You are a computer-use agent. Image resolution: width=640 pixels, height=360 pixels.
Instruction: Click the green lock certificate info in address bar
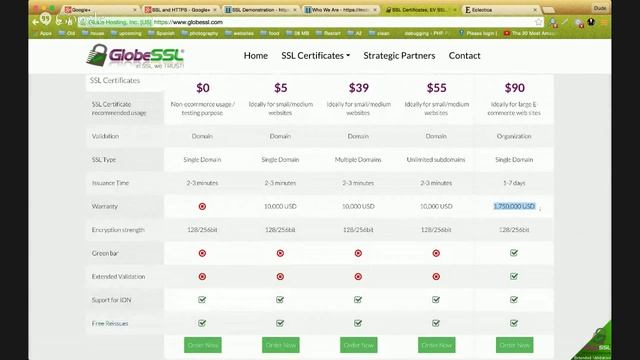(115, 22)
